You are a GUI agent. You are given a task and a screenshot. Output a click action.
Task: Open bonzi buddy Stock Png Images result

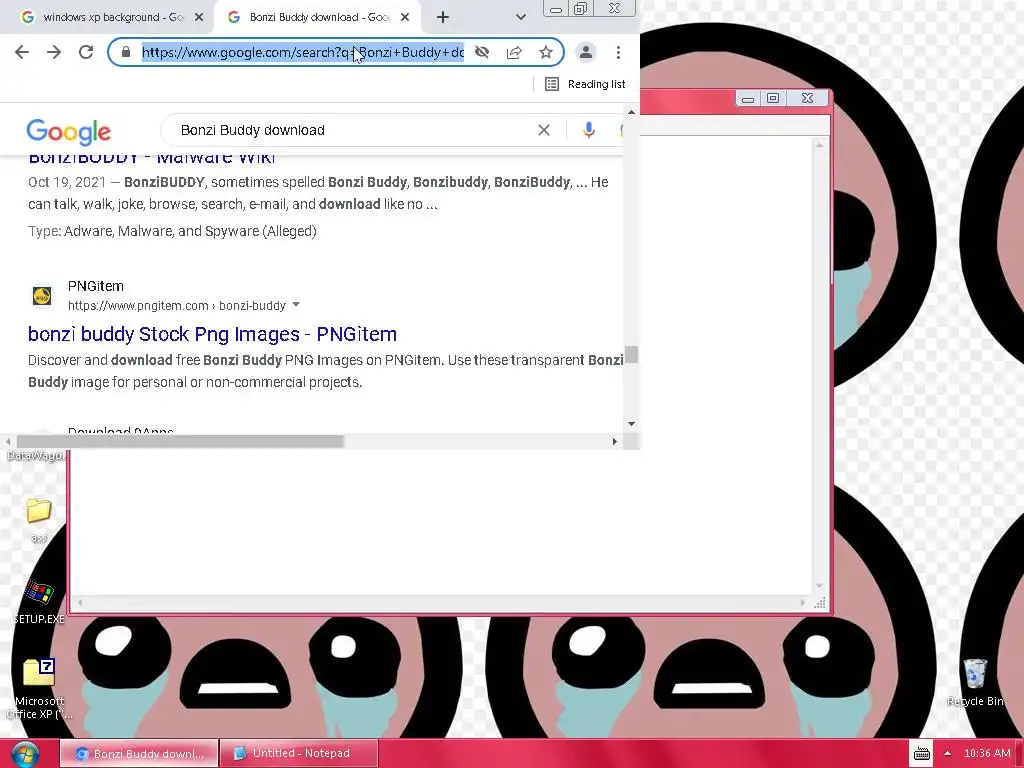coord(212,334)
